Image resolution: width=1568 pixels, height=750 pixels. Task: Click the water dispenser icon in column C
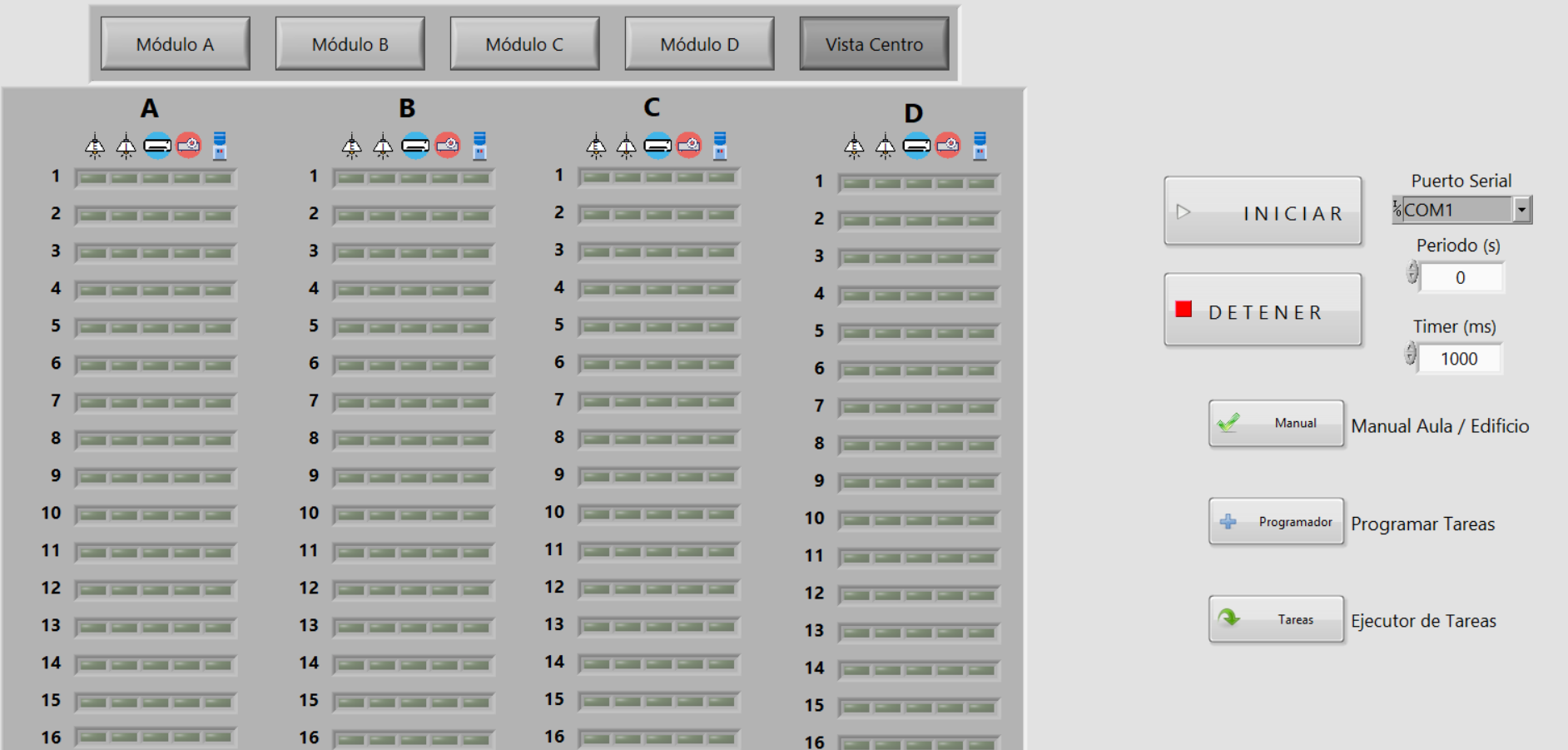click(720, 146)
